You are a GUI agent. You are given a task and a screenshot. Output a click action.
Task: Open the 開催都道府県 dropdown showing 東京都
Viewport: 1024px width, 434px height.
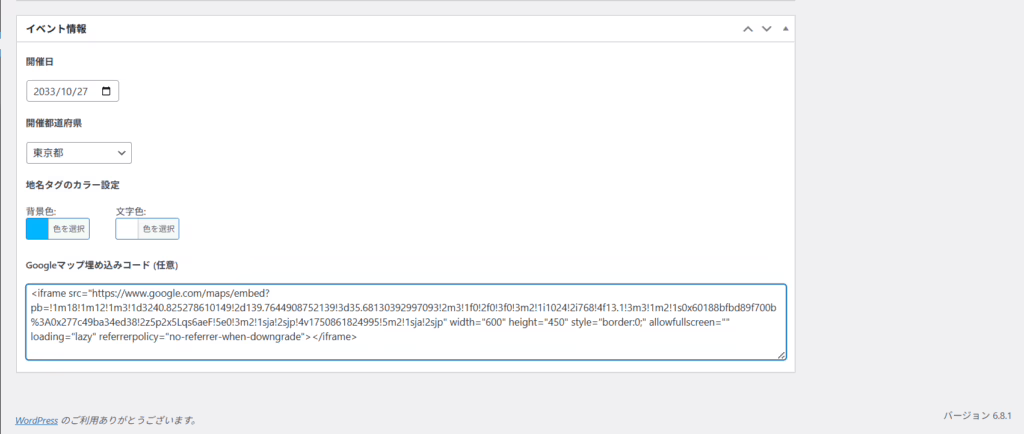pos(79,153)
